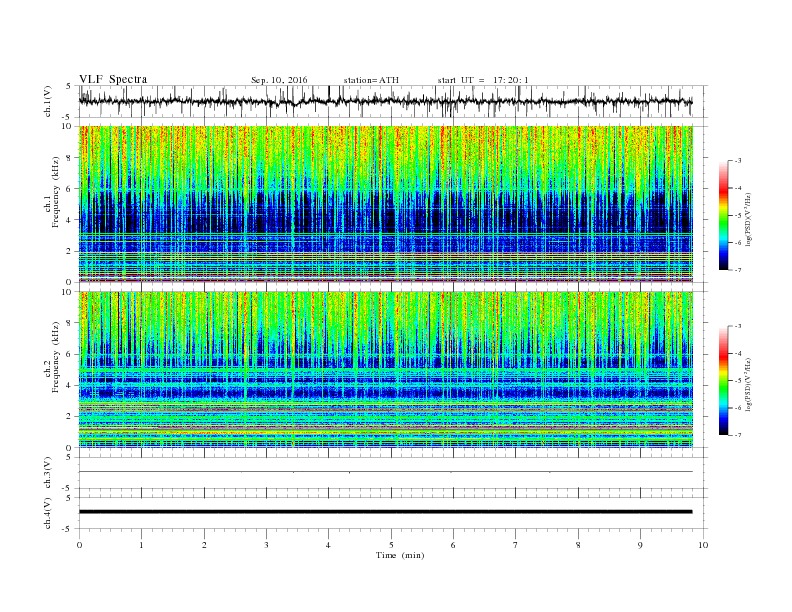Click the 'ch.4(V)' axis label
The width and height of the screenshot is (792, 612).
[47, 513]
